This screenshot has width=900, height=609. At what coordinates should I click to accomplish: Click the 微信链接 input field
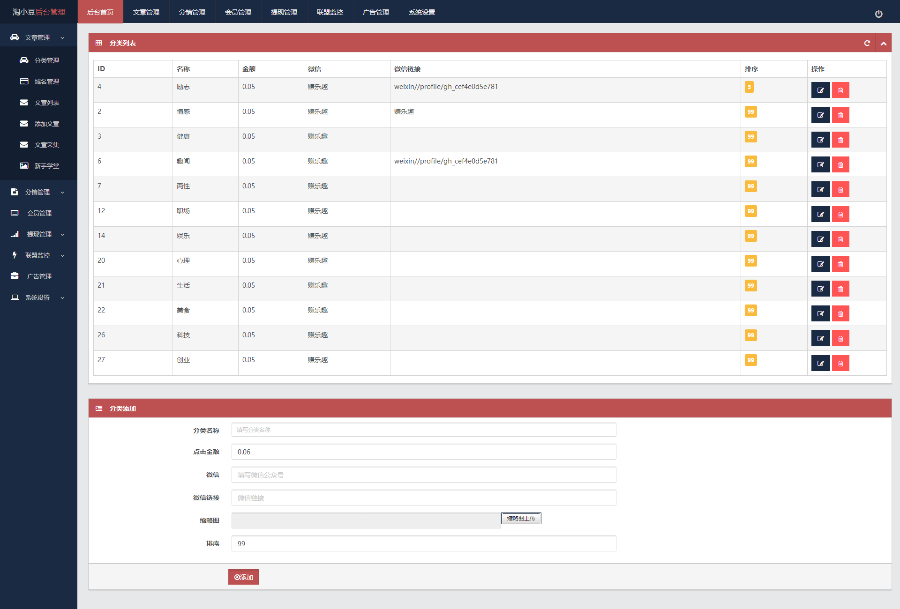coord(423,497)
